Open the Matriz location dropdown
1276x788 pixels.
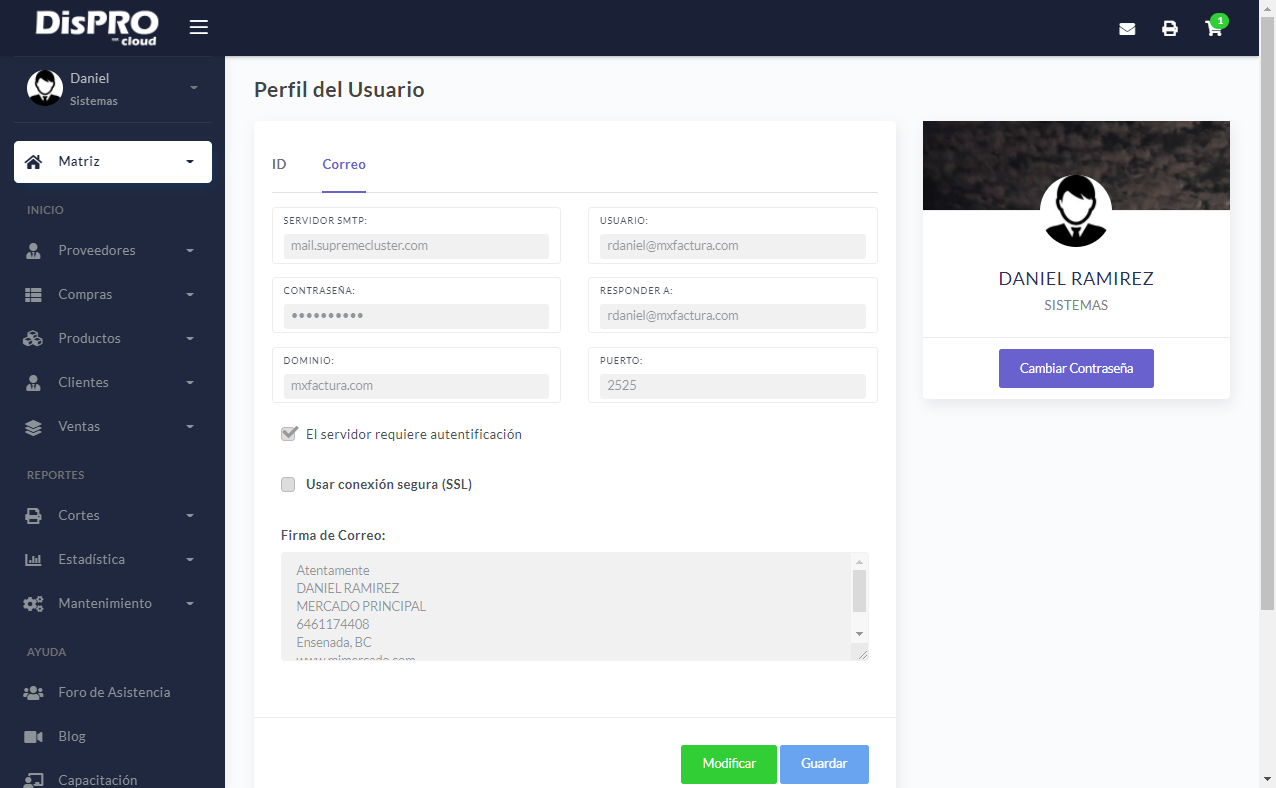[189, 161]
